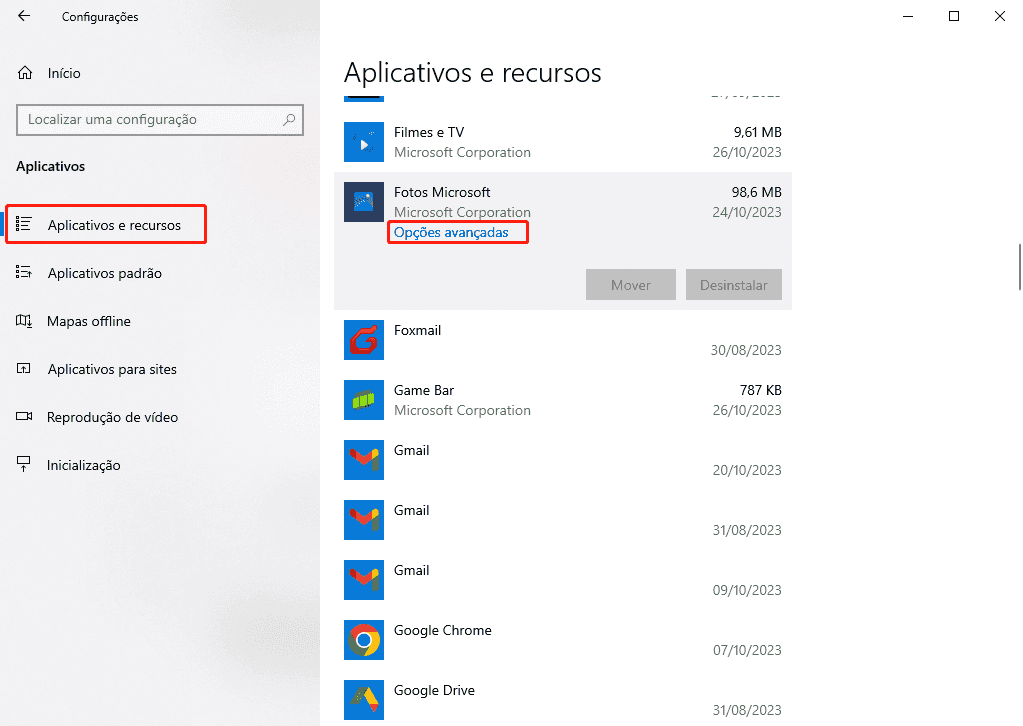Click the Filmes e TV app icon
The width and height of the screenshot is (1023, 726).
363,142
